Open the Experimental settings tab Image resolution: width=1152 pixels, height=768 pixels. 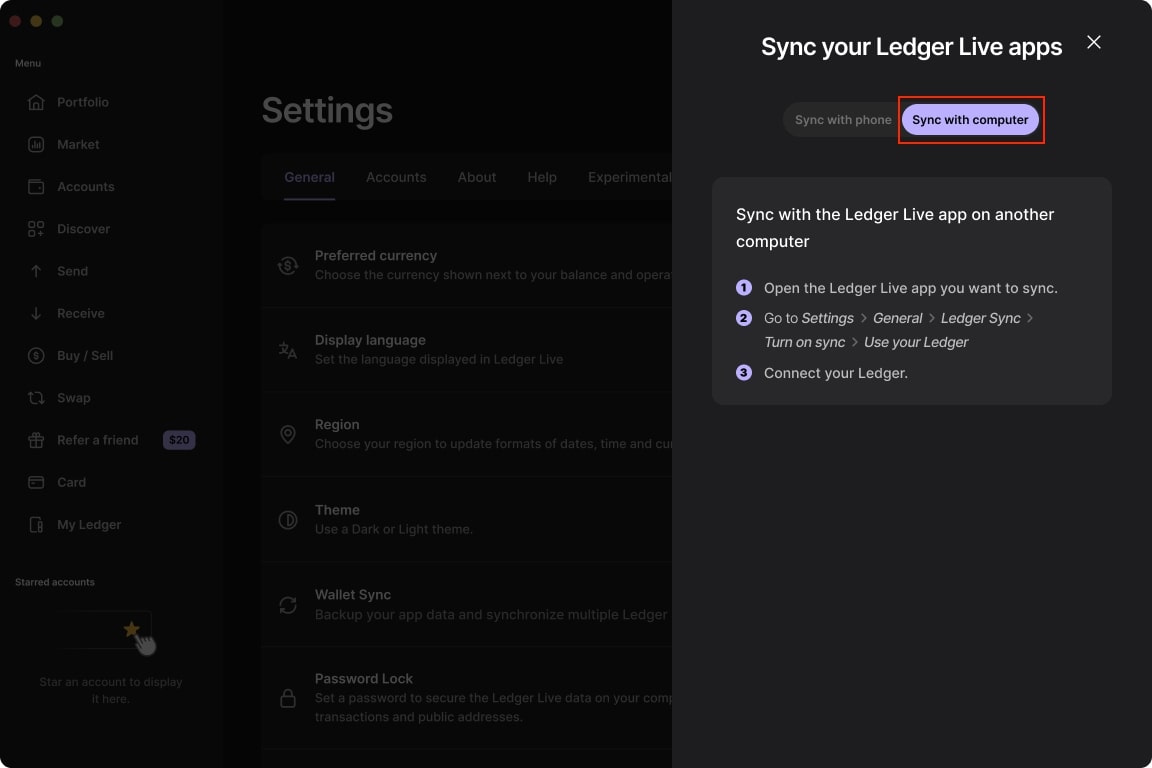coord(629,177)
